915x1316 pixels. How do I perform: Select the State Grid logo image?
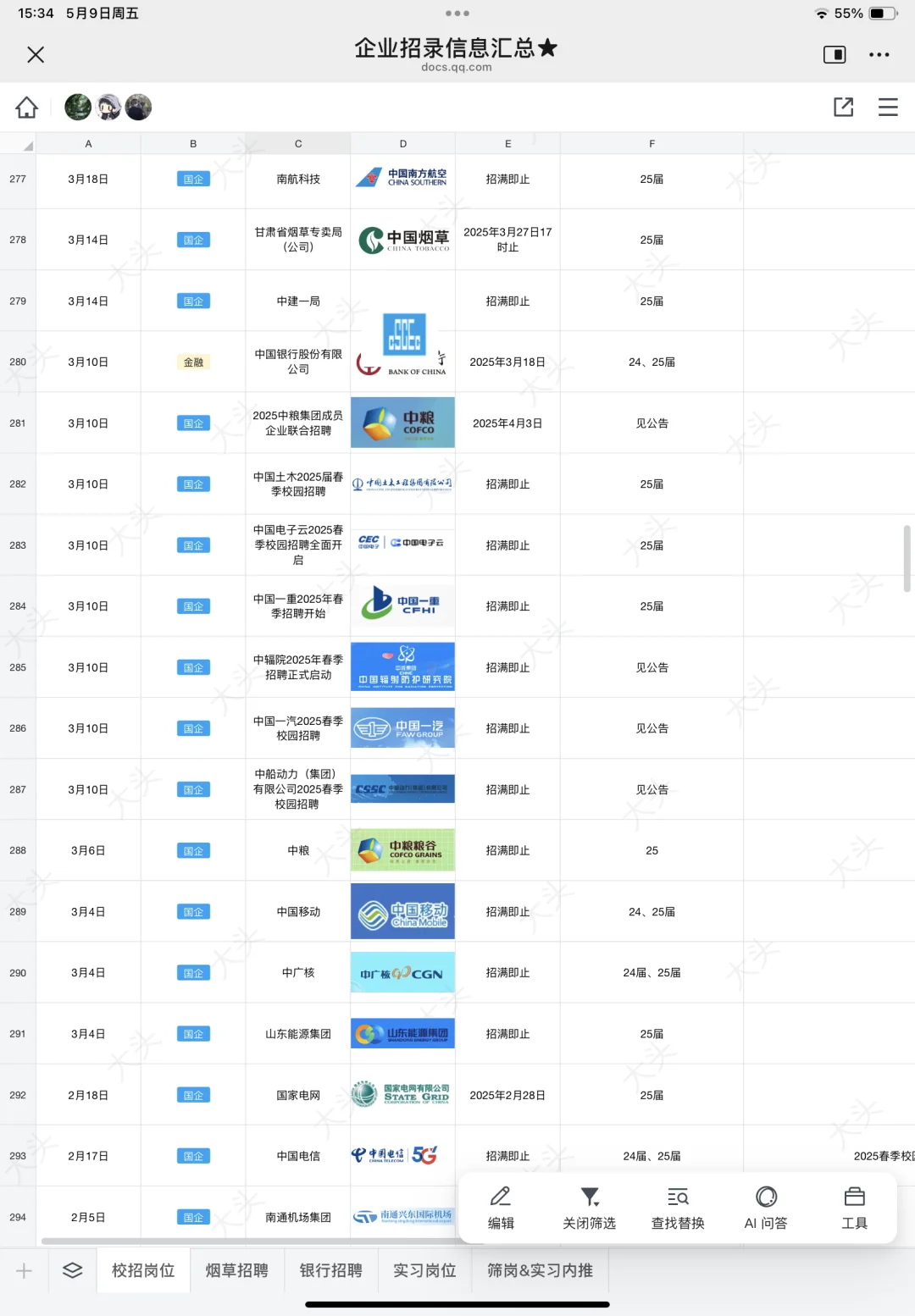402,1094
